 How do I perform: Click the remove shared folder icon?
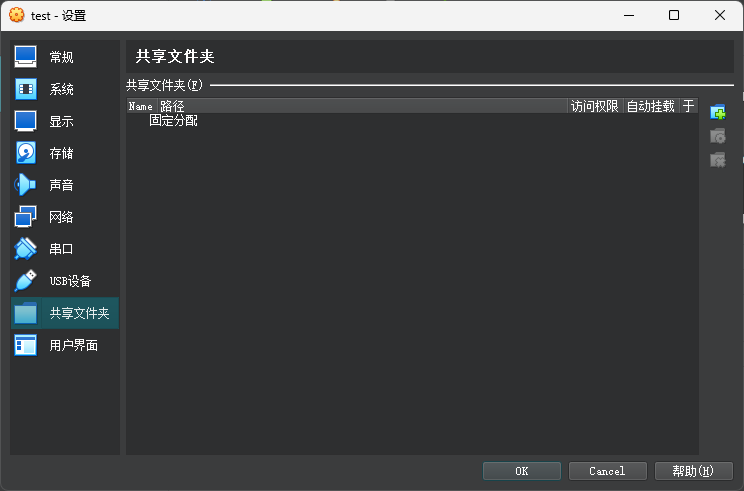tap(717, 160)
